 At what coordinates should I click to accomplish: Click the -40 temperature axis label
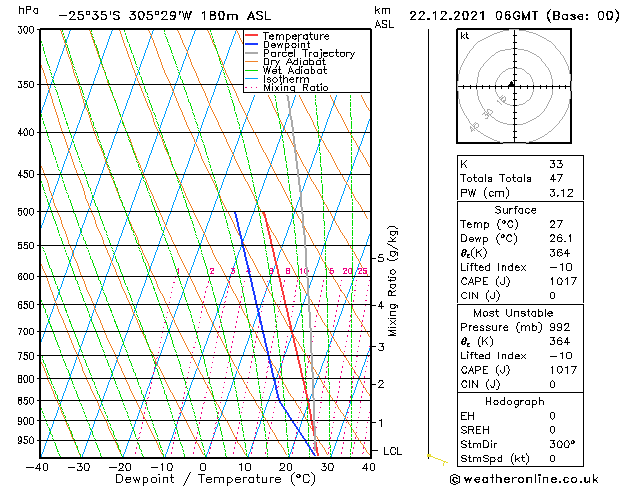coord(37,467)
